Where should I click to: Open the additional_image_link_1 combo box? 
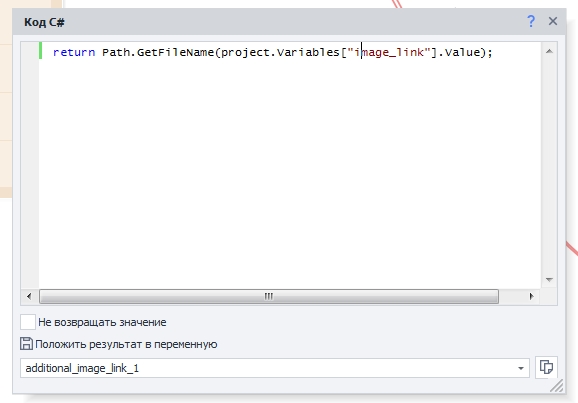(275, 368)
